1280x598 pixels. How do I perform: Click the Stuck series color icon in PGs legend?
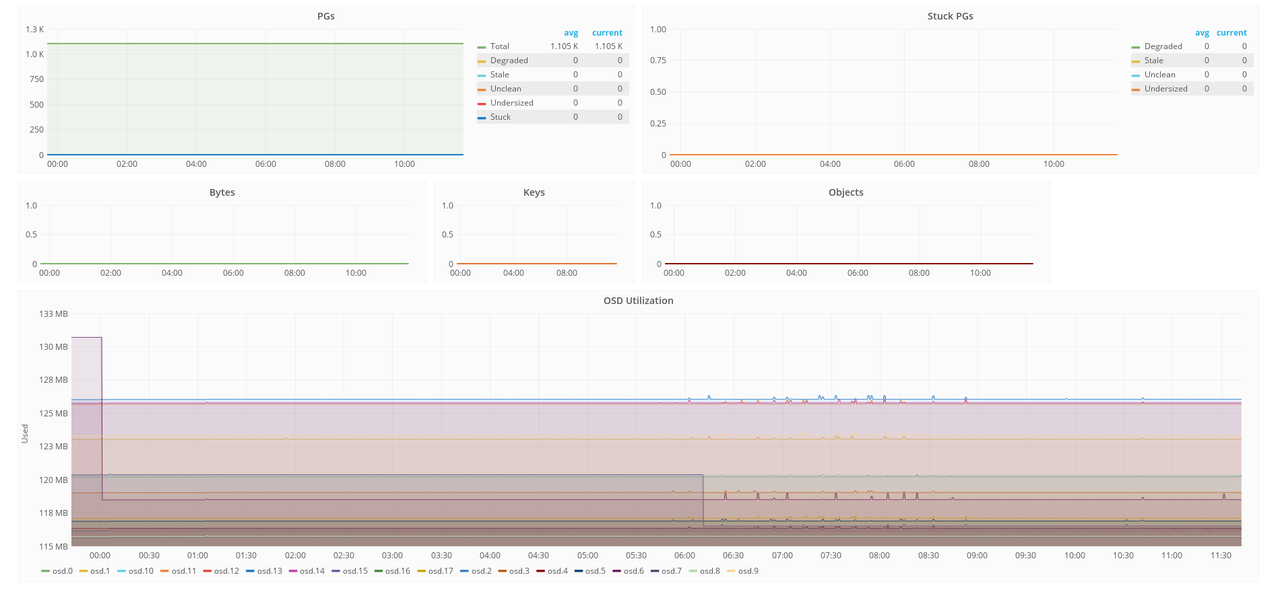coord(482,117)
